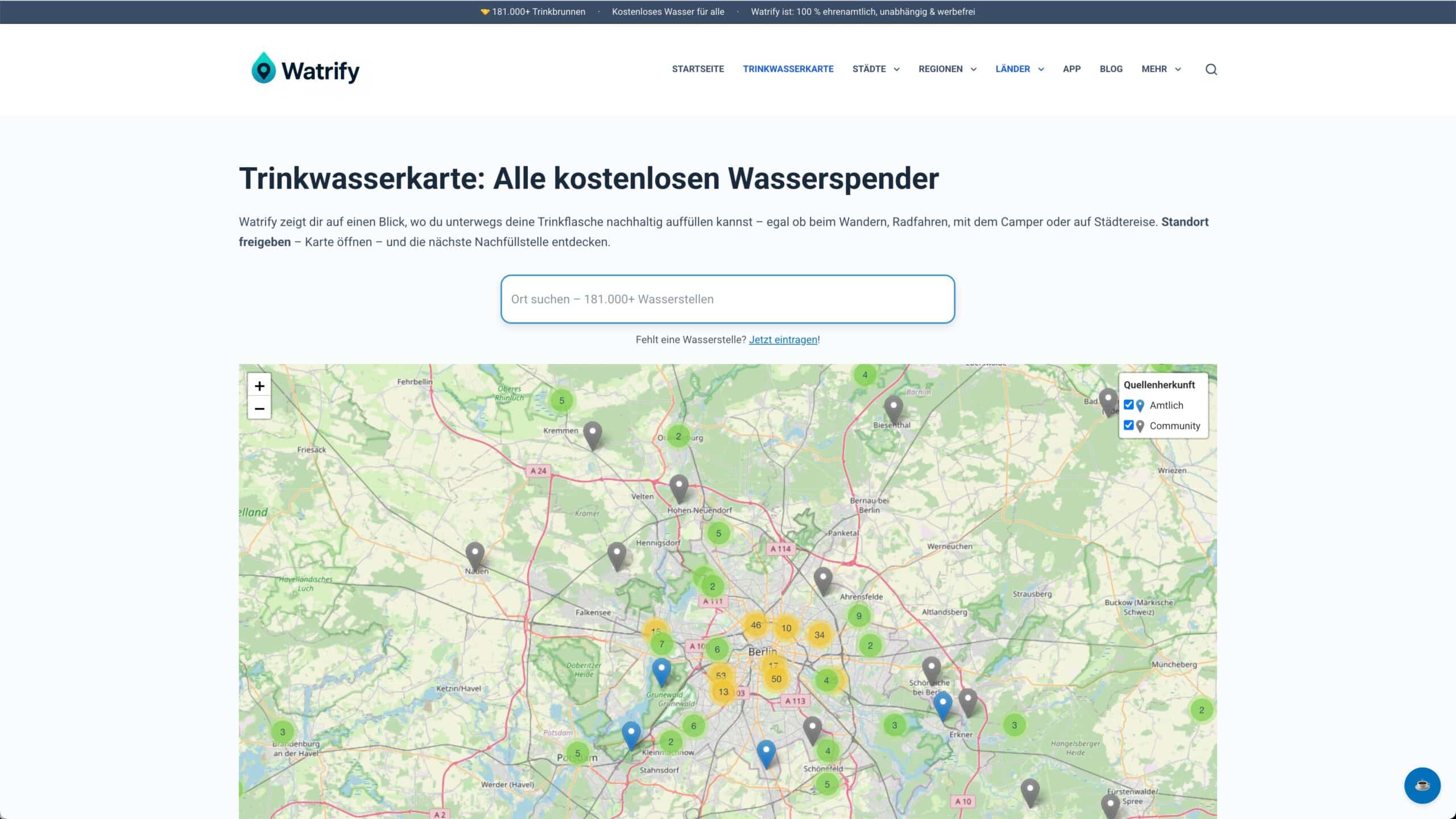Click the Ort suchen search field
This screenshot has width=1456, height=819.
727,299
